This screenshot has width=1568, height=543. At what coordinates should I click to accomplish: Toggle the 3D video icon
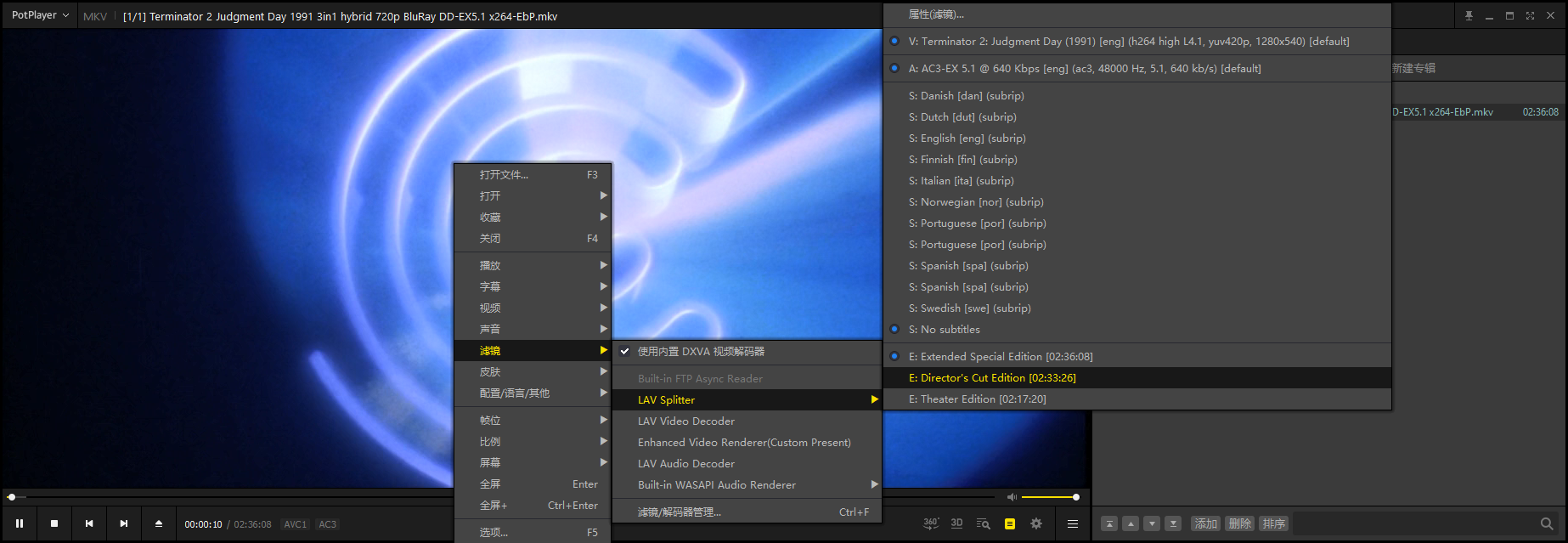pos(956,523)
